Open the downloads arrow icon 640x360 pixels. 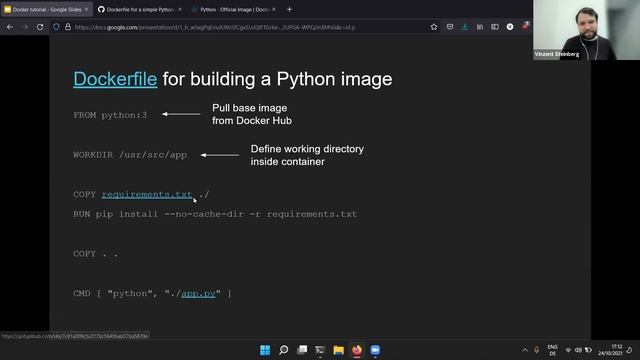(465, 27)
